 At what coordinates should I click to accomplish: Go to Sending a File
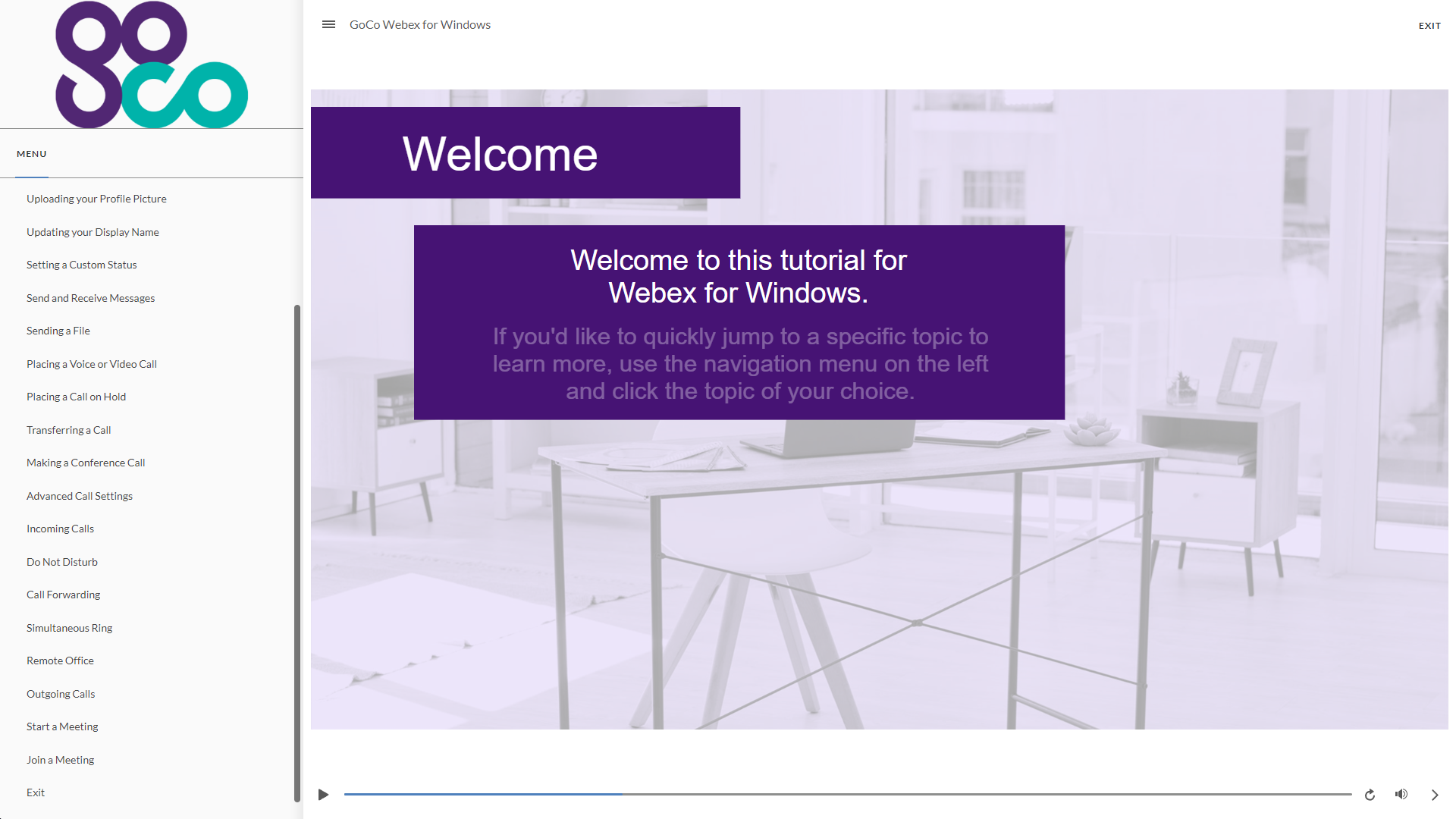(x=58, y=331)
